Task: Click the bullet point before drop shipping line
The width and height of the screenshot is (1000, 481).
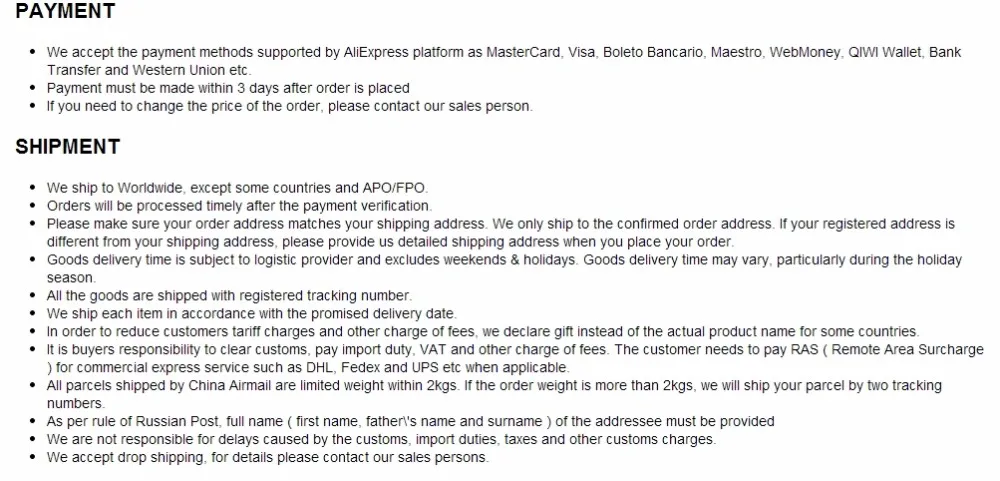Action: [x=33, y=457]
